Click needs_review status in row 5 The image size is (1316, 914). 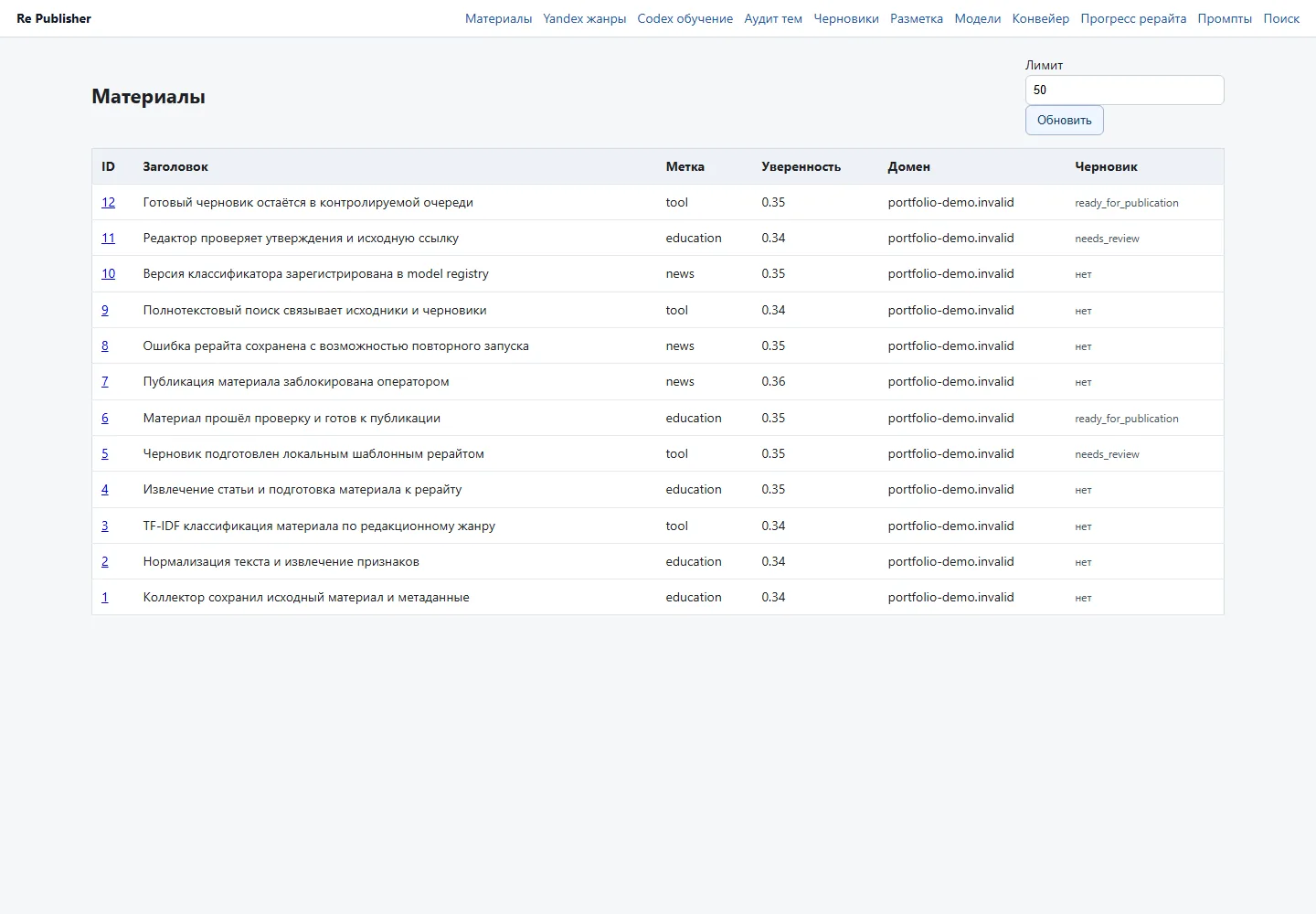(x=1107, y=454)
